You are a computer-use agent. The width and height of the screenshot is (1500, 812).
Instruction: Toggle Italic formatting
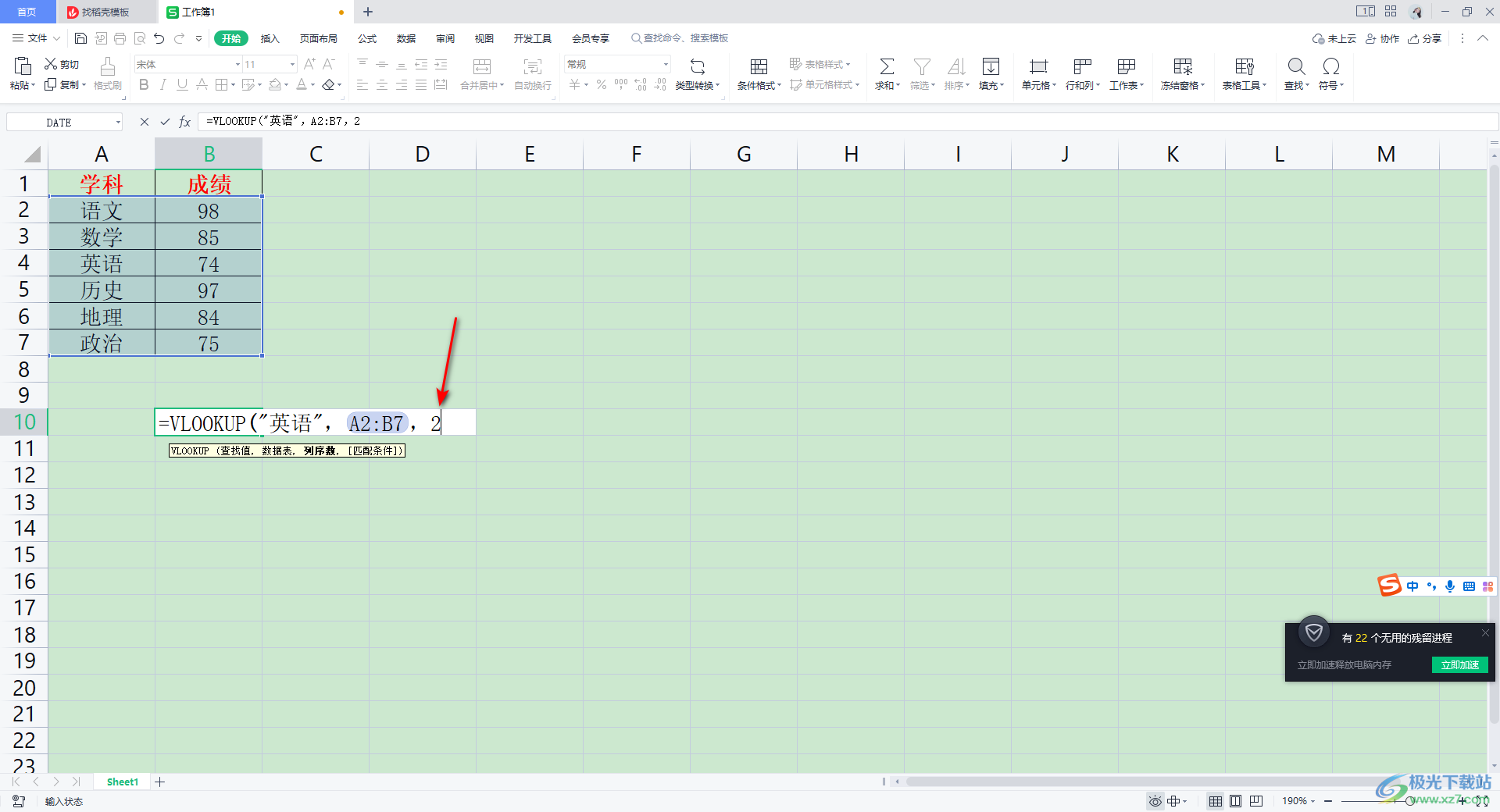click(x=163, y=84)
